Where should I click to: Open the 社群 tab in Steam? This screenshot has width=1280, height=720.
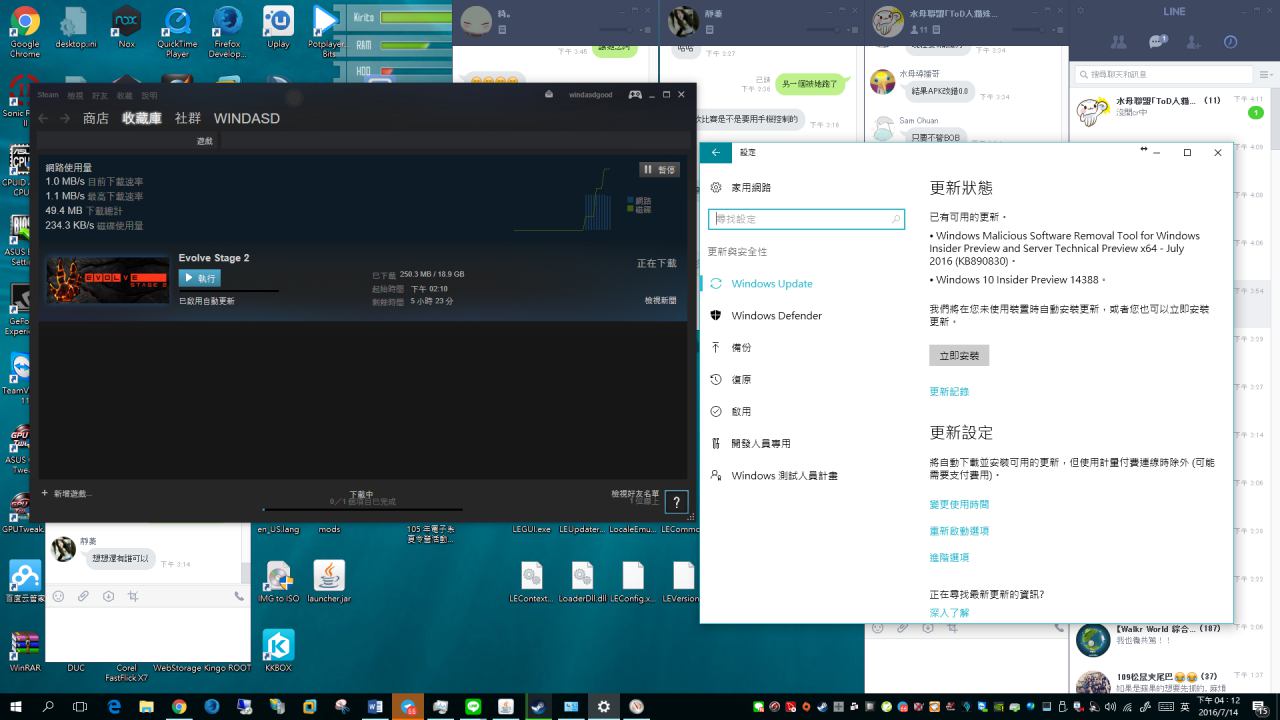click(x=188, y=118)
